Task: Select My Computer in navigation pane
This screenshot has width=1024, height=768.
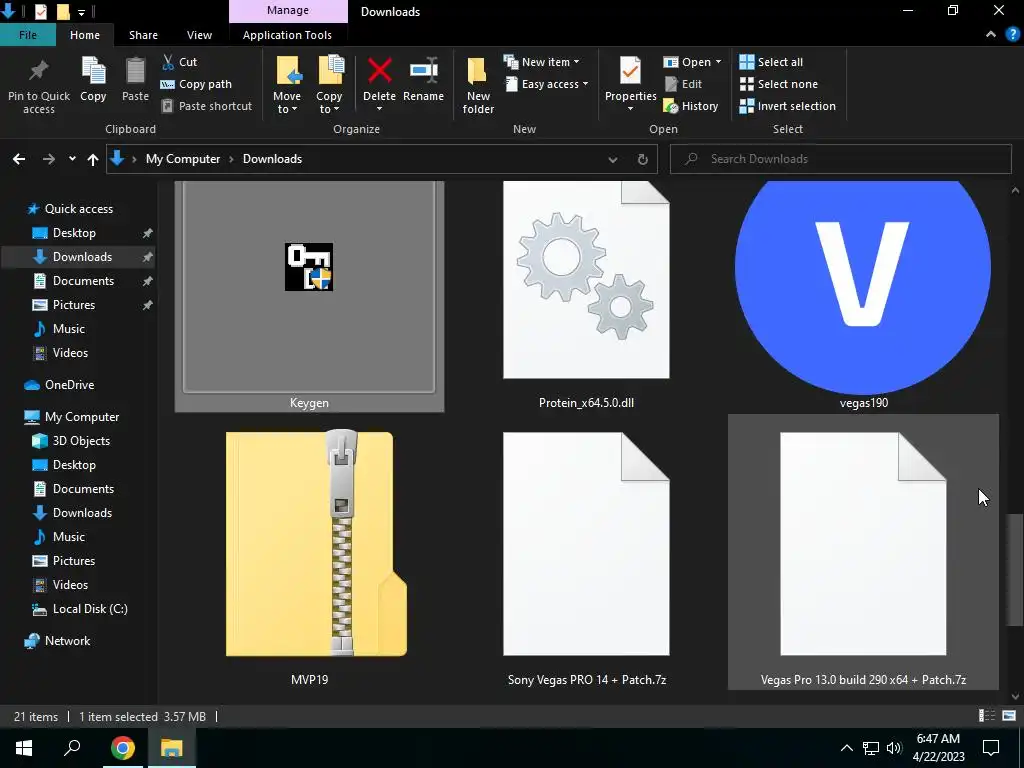Action: 82,417
